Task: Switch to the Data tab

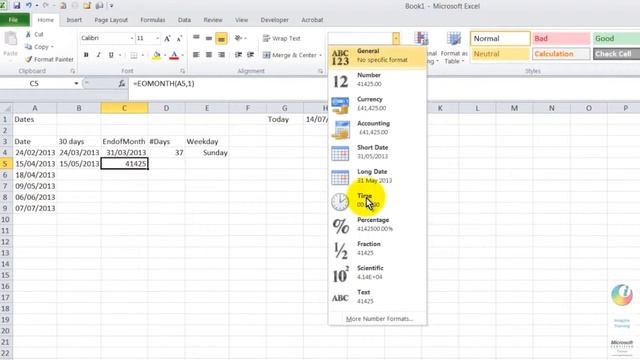Action: [x=184, y=20]
